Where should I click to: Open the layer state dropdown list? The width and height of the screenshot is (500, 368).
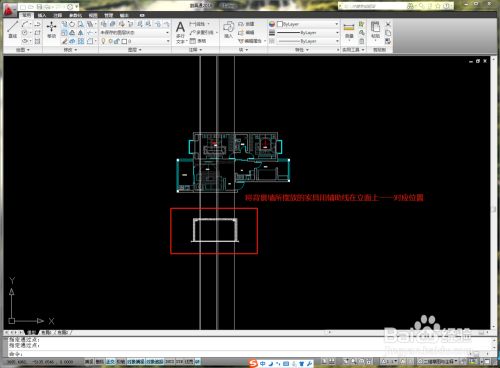point(135,32)
